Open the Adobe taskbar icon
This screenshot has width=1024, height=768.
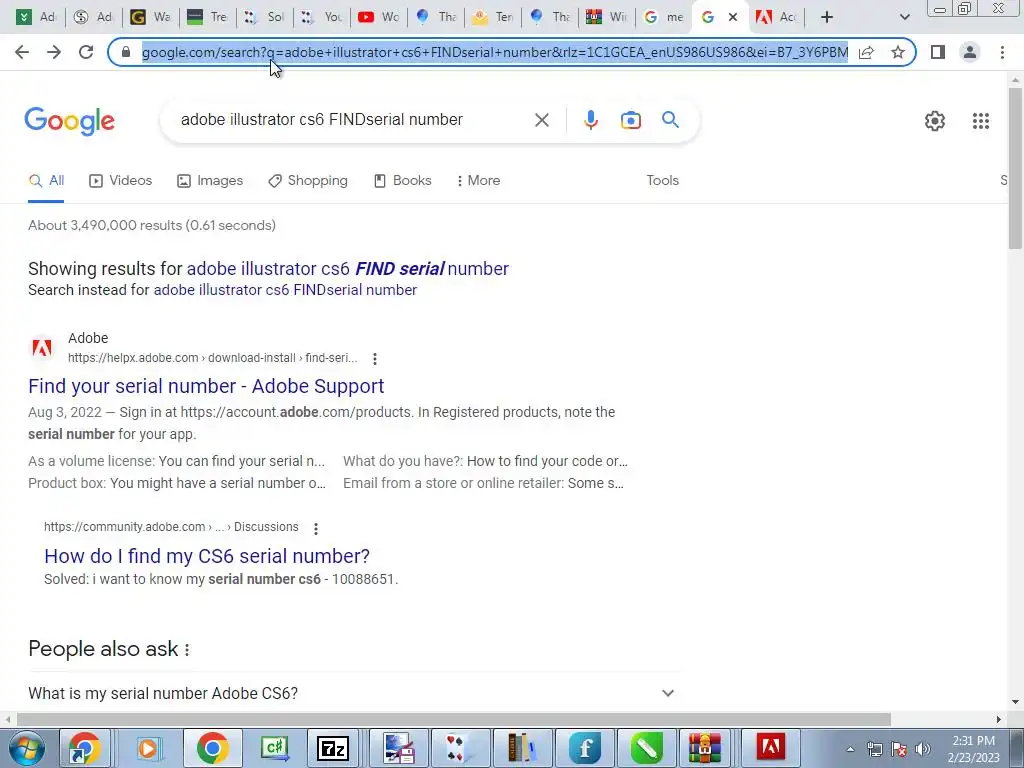point(770,748)
